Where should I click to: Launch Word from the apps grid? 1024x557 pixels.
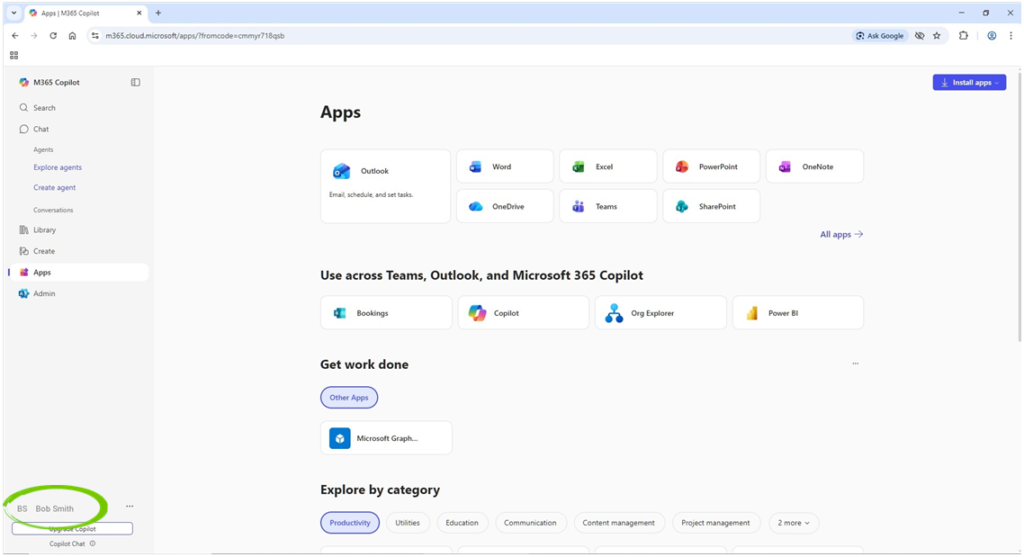[504, 167]
